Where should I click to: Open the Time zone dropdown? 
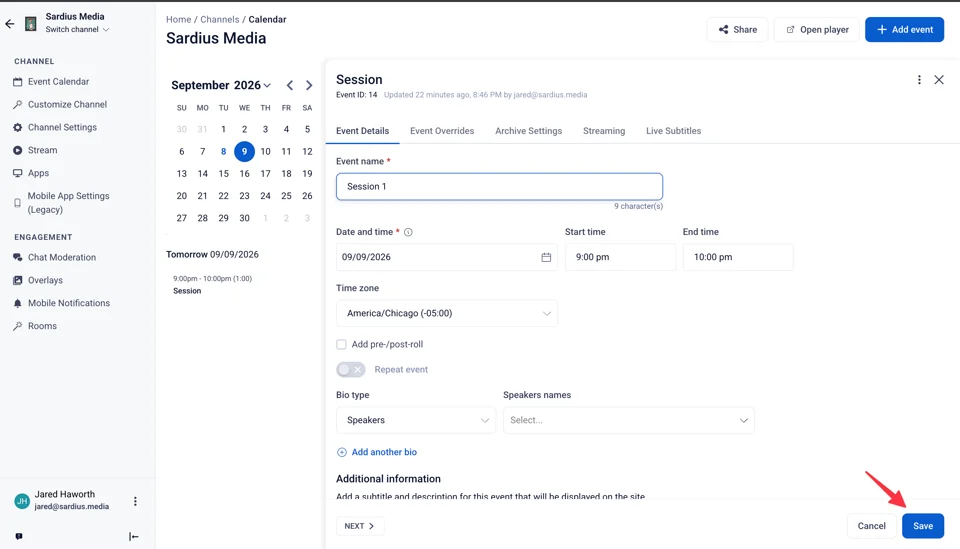click(x=446, y=313)
